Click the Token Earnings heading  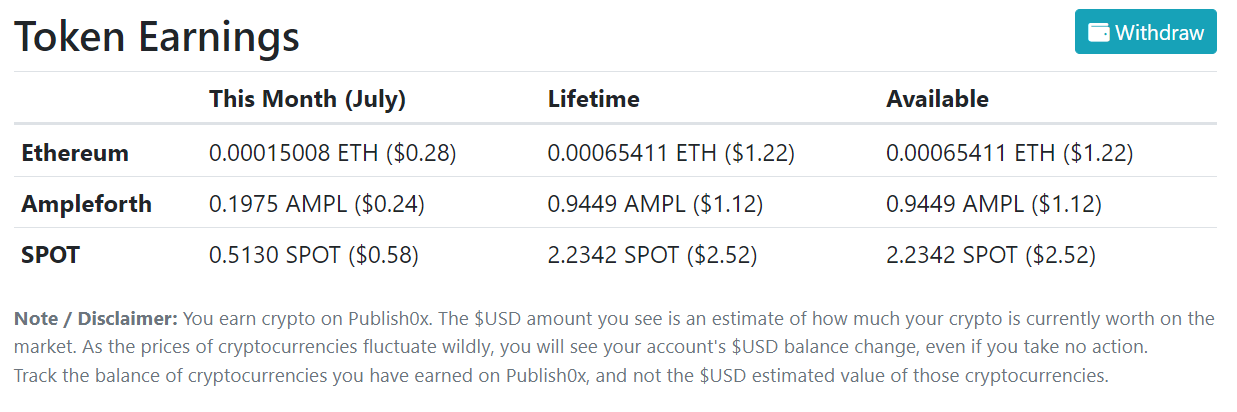[x=157, y=37]
